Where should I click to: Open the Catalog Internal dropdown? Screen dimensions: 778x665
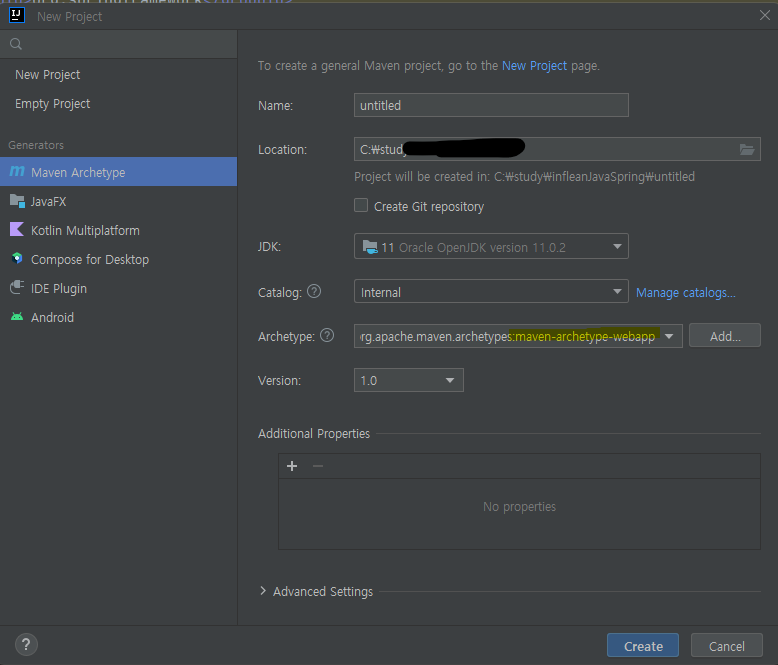coord(491,292)
